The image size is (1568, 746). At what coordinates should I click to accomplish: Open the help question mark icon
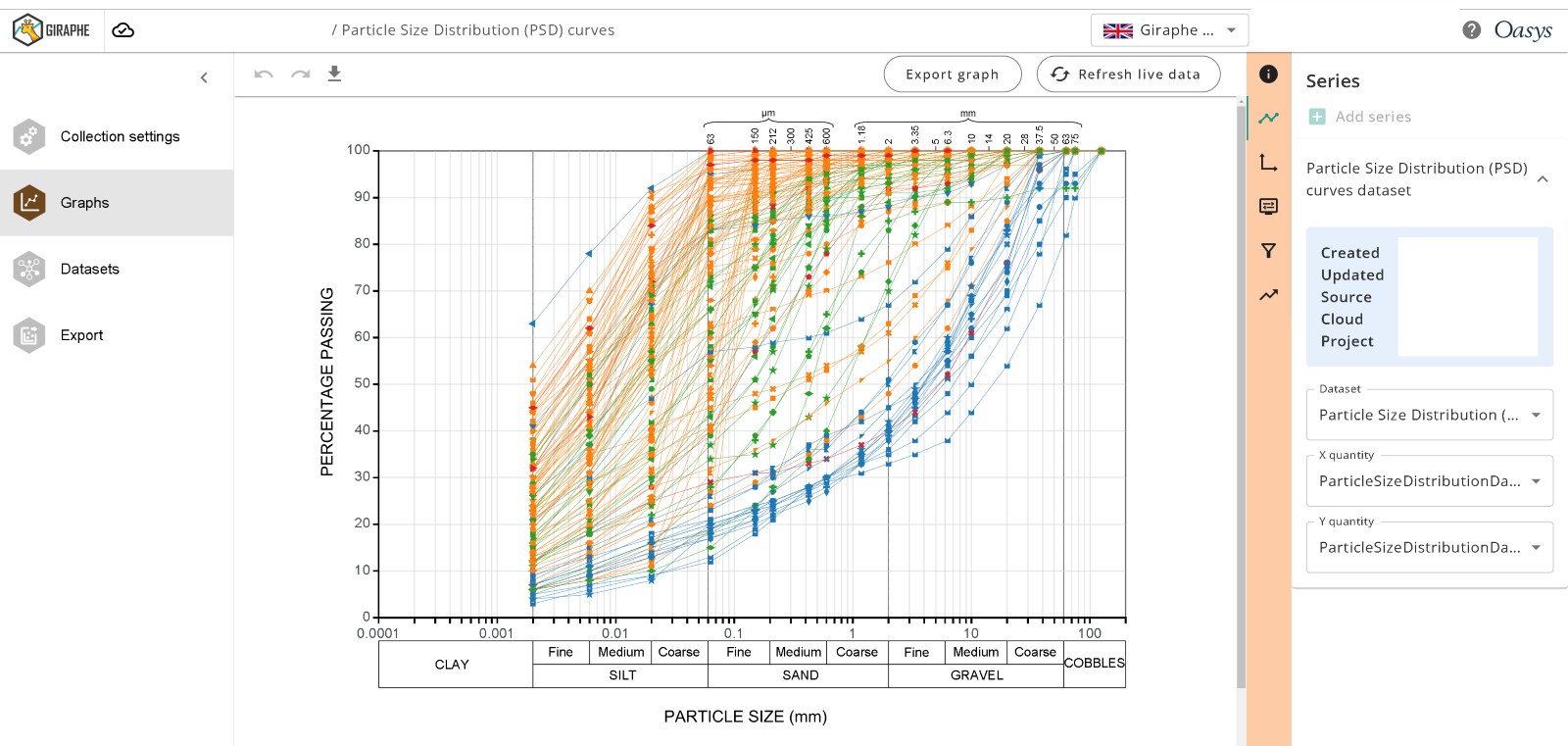click(x=1471, y=30)
